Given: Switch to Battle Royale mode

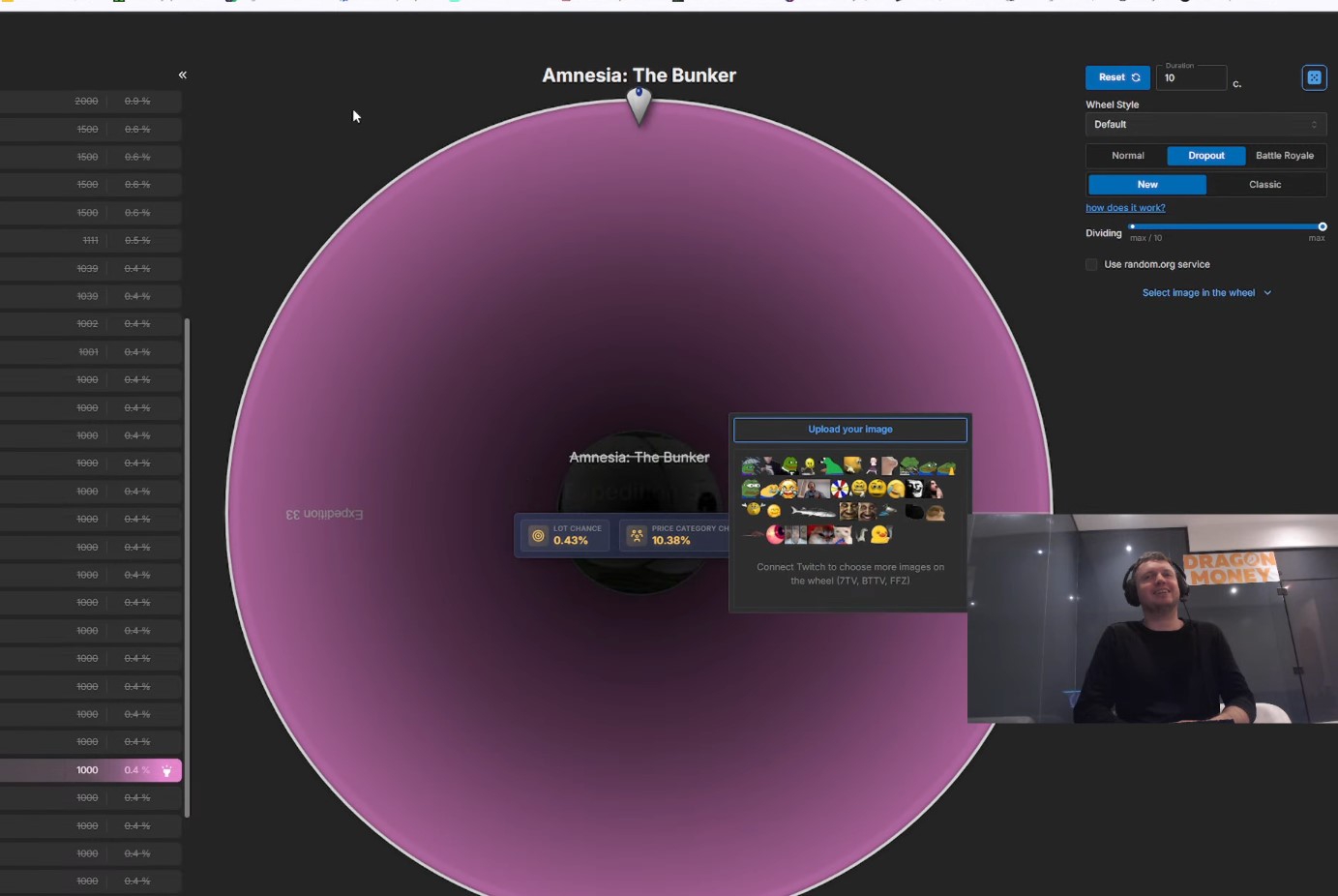Looking at the screenshot, I should [1285, 156].
